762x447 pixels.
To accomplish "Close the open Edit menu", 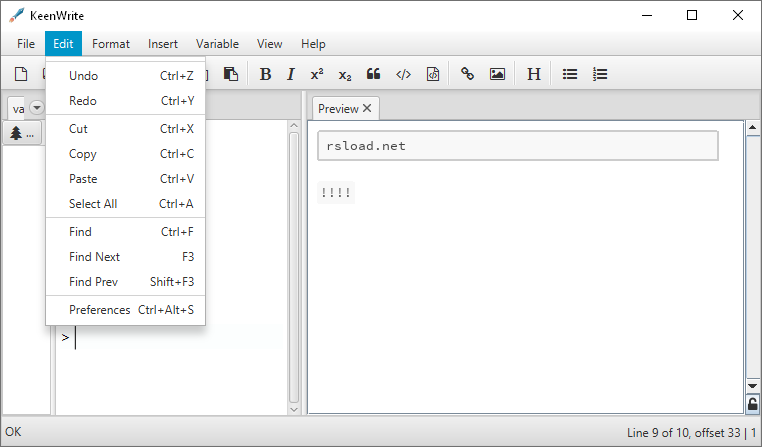I will pos(63,44).
